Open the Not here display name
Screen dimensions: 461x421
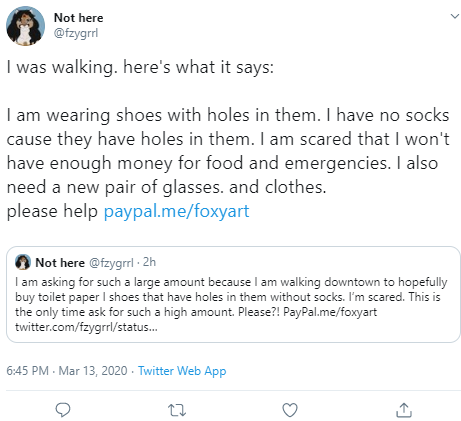click(79, 18)
